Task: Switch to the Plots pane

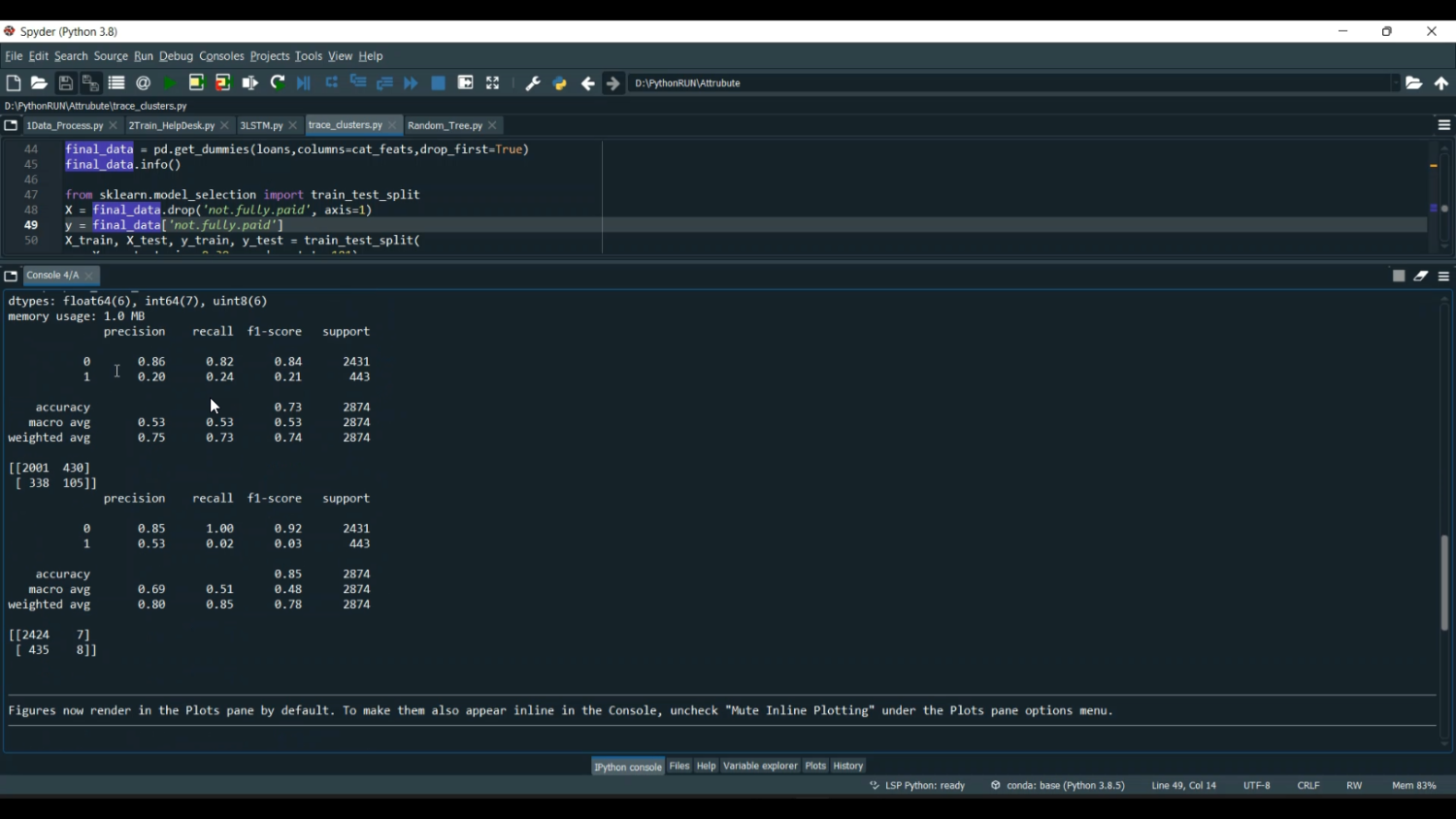Action: [x=815, y=767]
